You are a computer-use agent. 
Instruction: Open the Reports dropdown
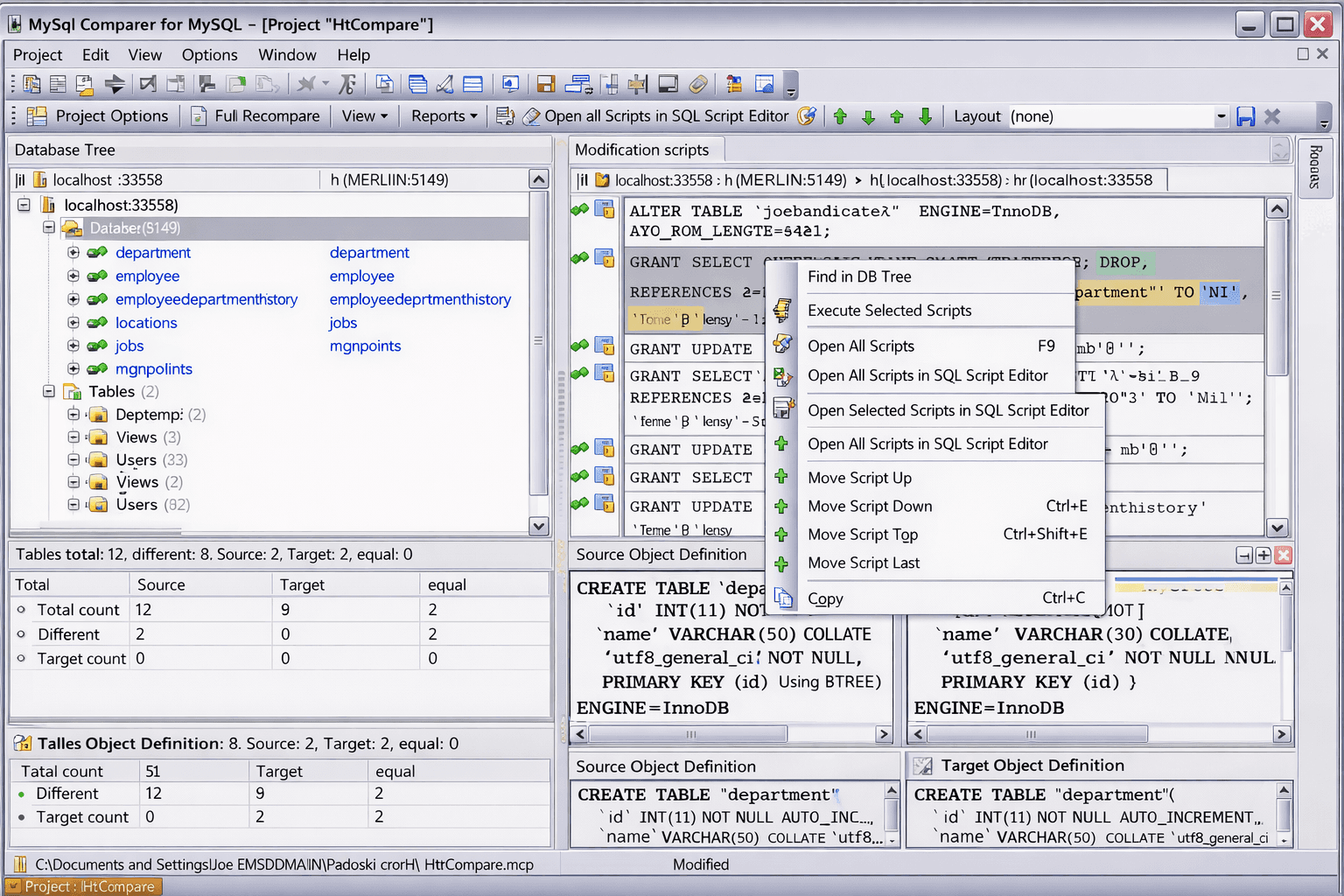click(443, 115)
